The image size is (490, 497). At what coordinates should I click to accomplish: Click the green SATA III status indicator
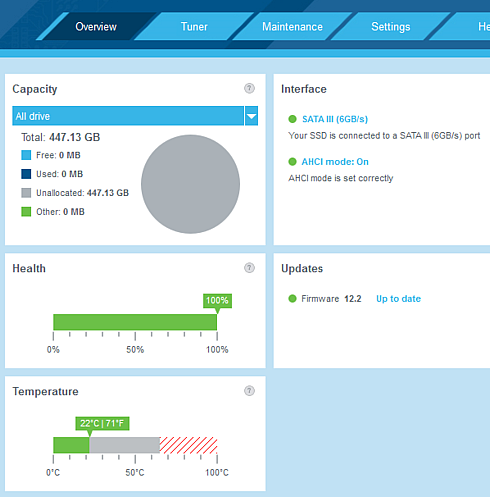click(292, 119)
